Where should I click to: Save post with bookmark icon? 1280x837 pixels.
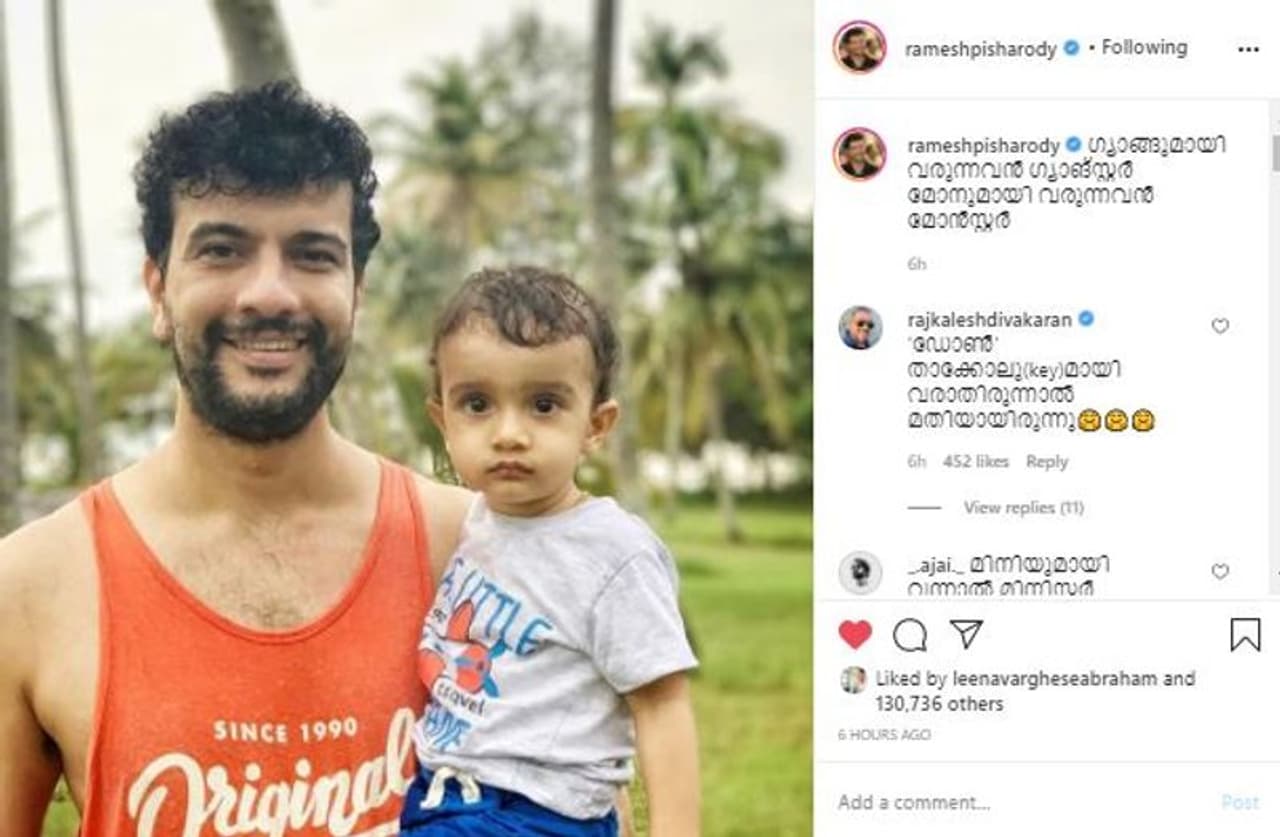(1245, 634)
